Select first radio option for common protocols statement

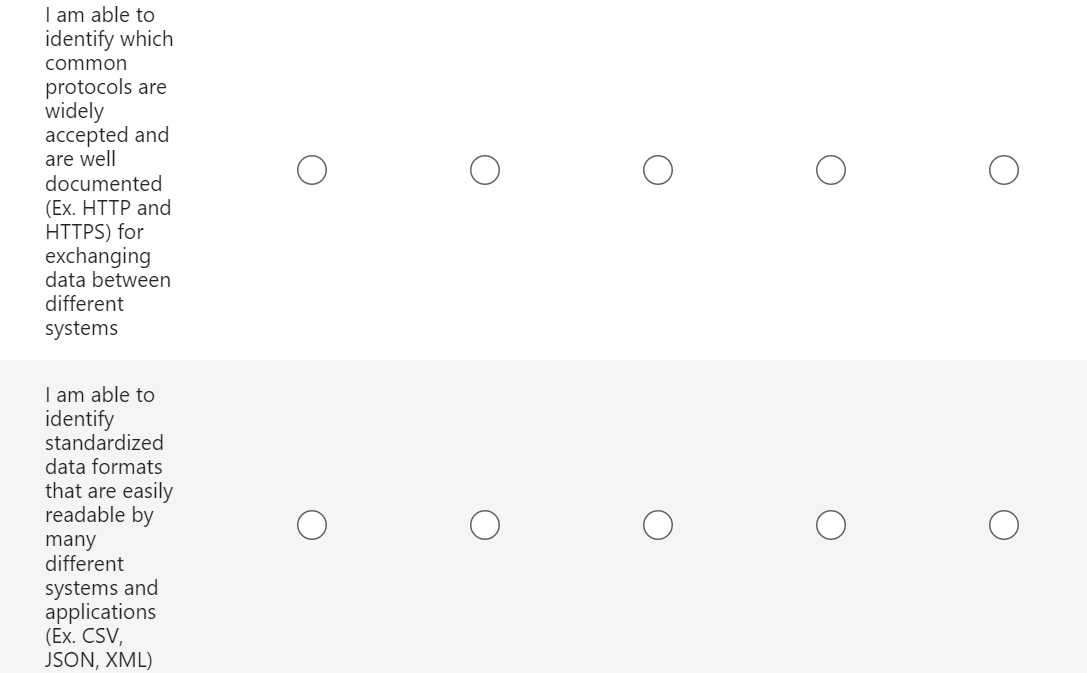312,171
